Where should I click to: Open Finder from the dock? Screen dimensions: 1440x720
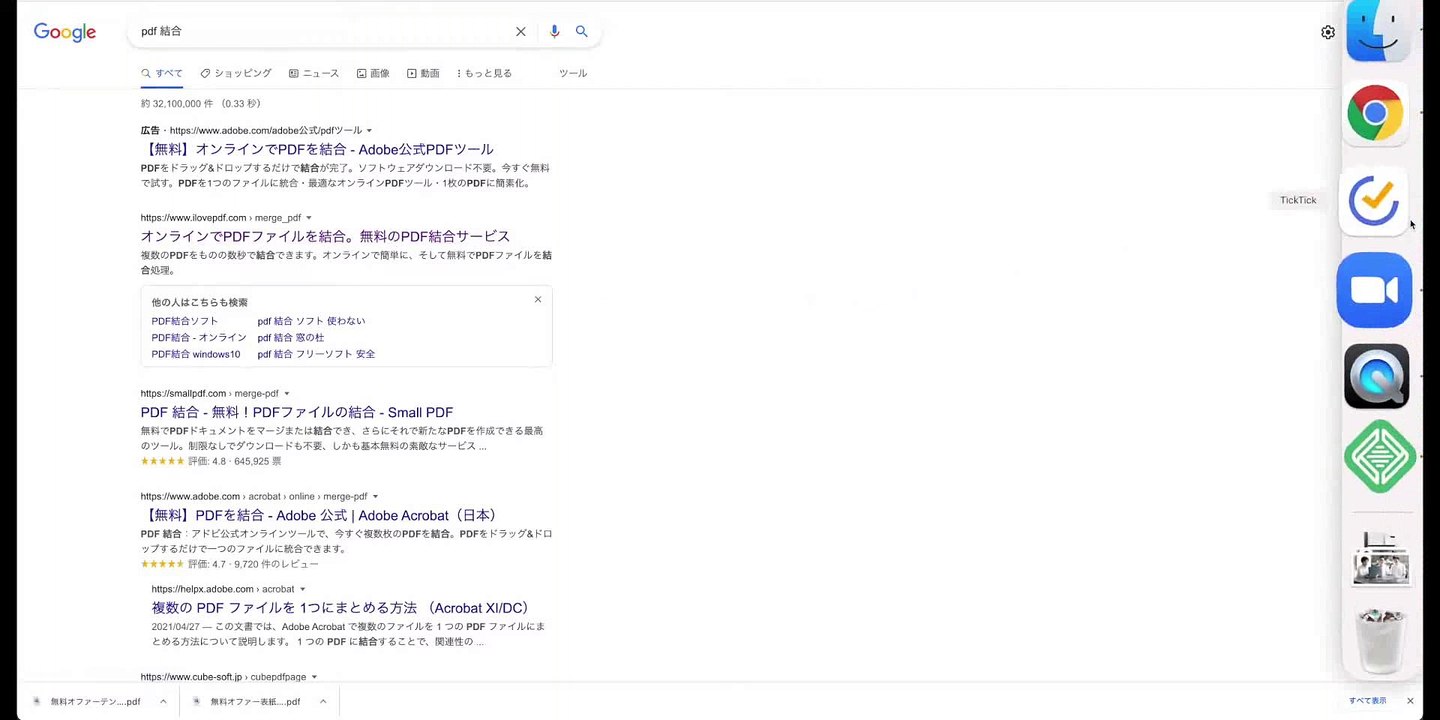coord(1377,30)
